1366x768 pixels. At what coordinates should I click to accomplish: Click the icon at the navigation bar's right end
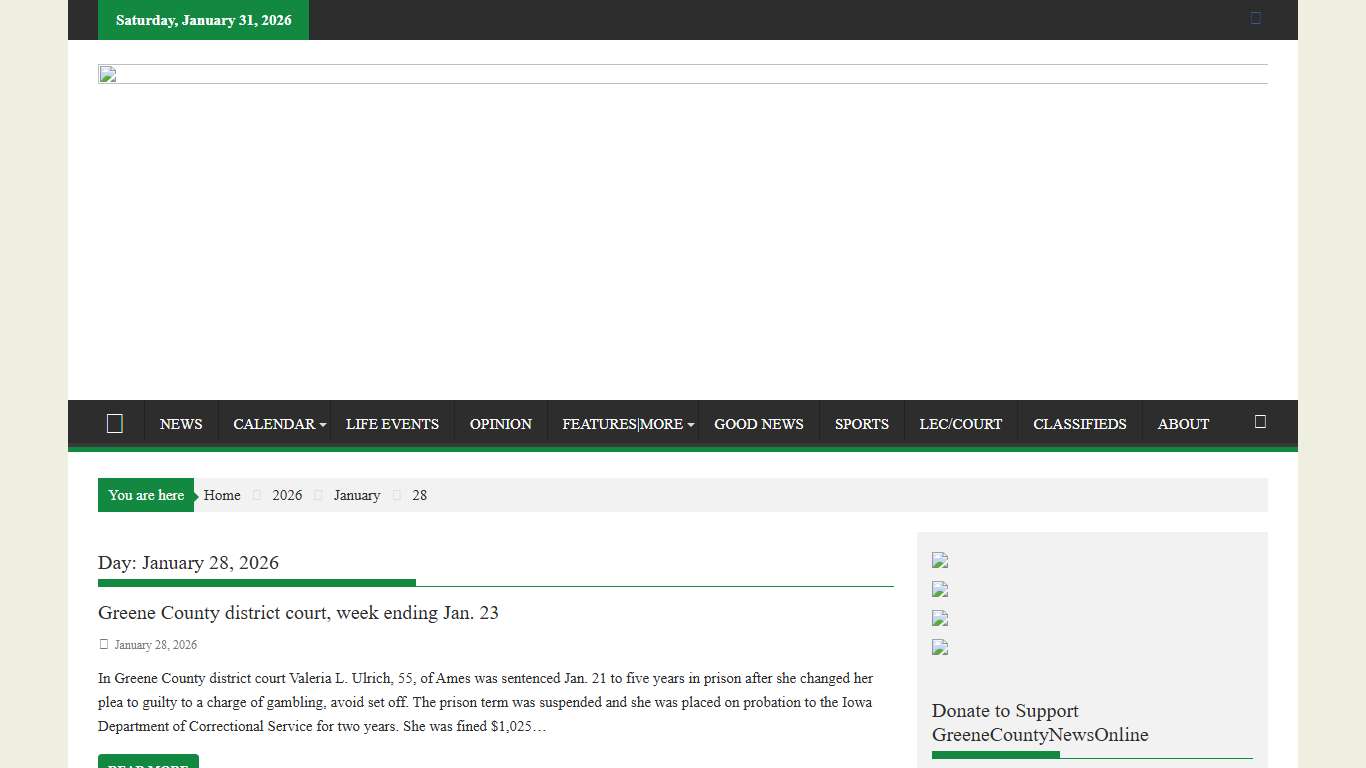click(1260, 422)
